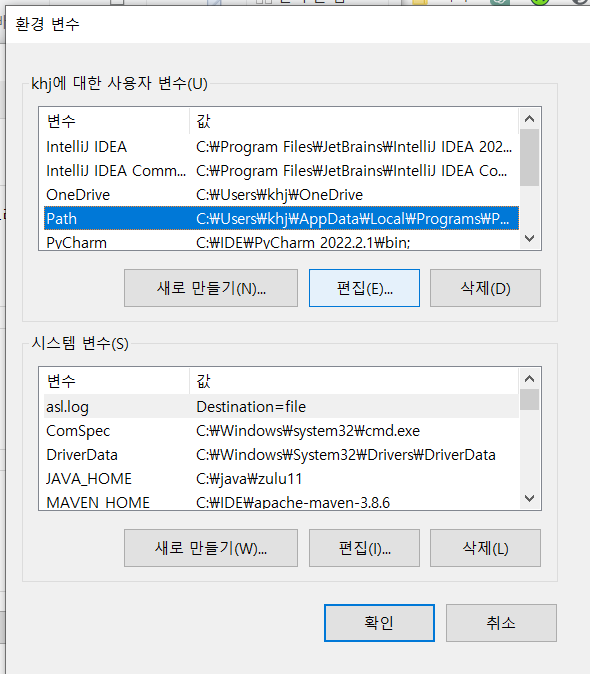Click 값 column header in system variables list

point(354,381)
